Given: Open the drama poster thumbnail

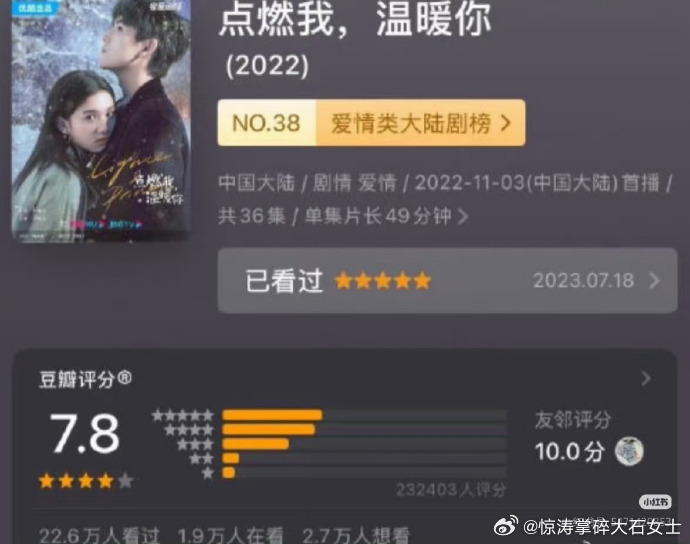Looking at the screenshot, I should point(101,120).
